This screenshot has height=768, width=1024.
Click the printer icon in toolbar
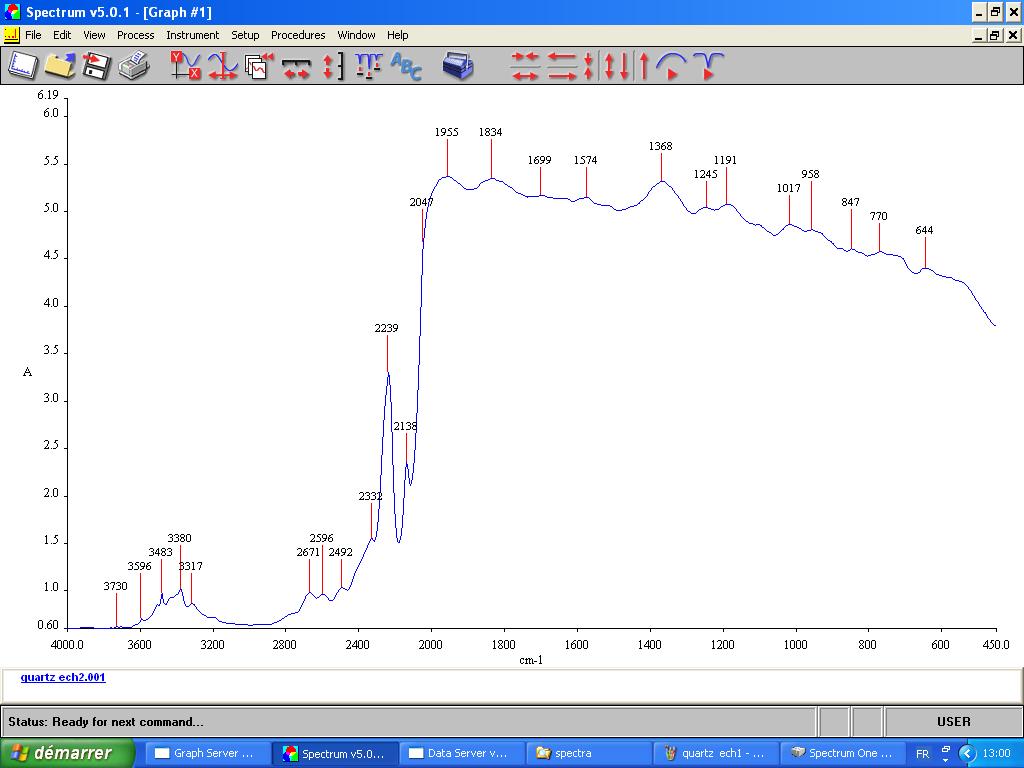point(133,66)
